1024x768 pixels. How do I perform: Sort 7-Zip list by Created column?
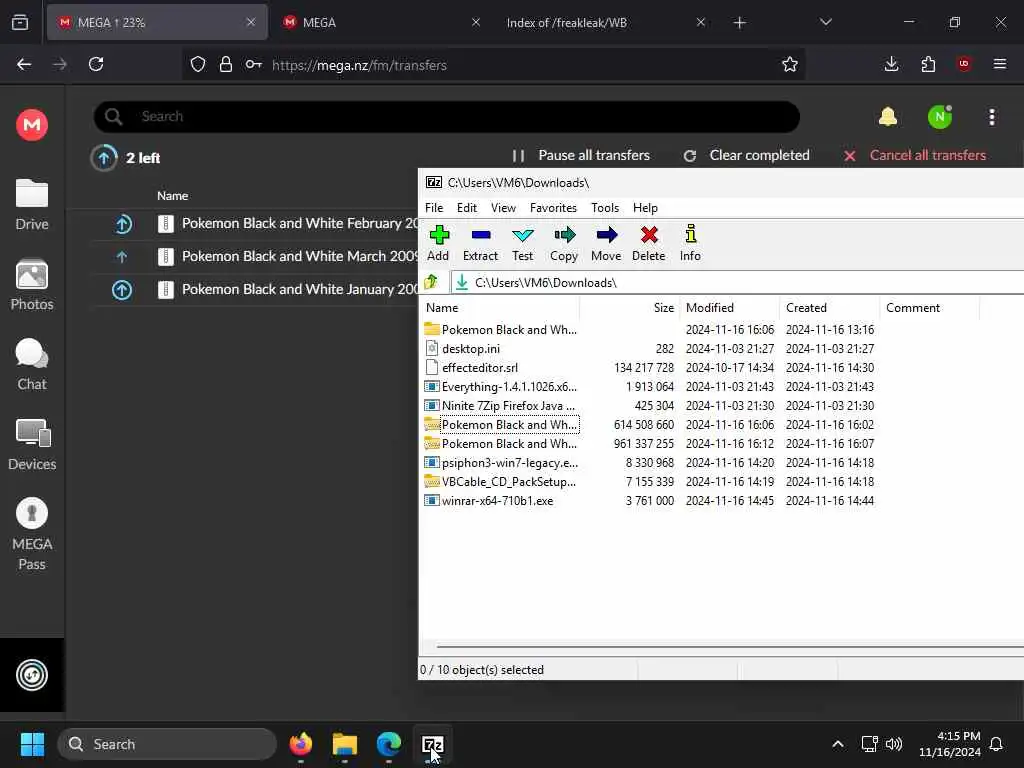click(x=829, y=308)
